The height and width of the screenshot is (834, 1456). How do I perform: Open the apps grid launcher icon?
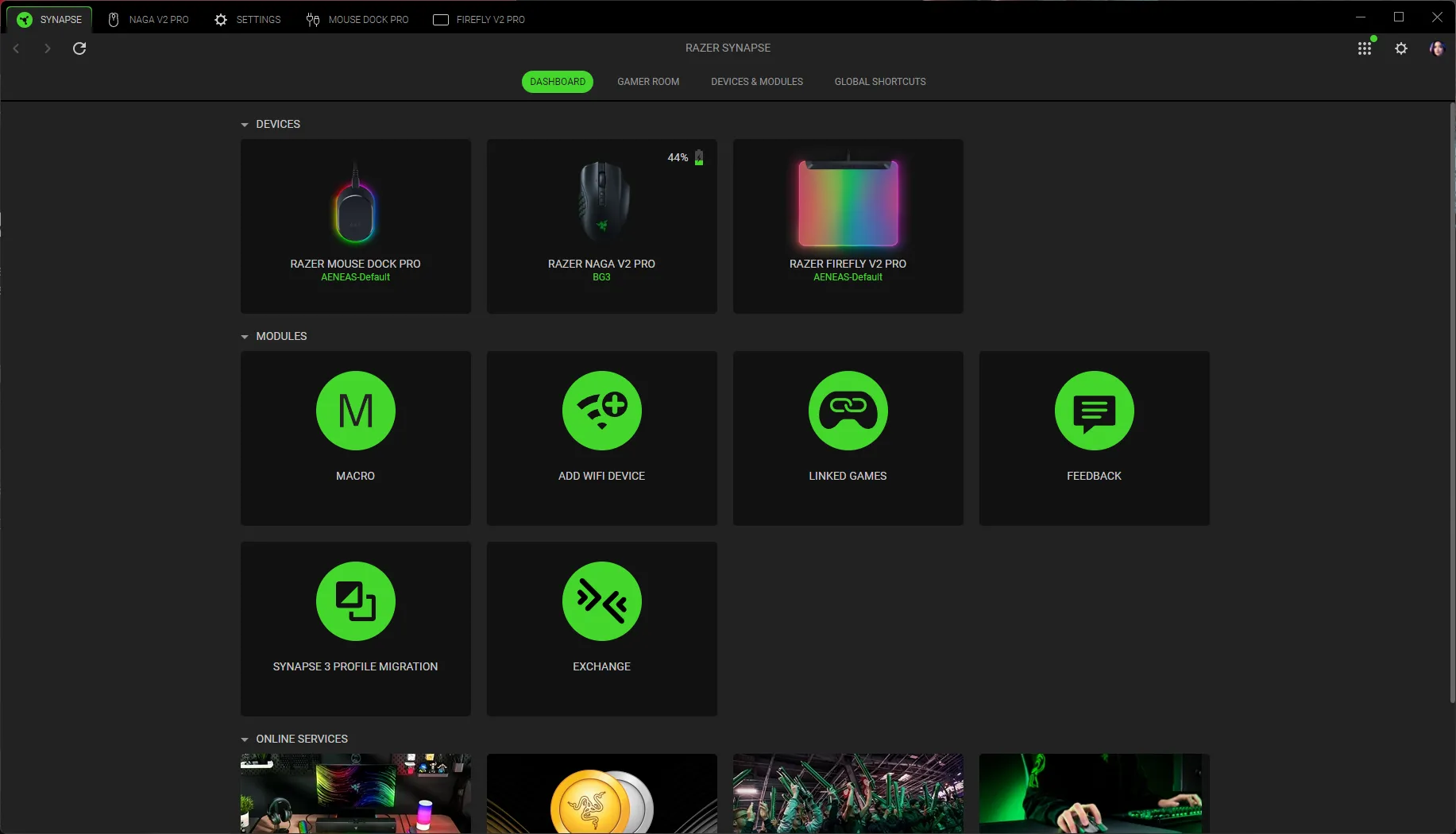coord(1365,48)
